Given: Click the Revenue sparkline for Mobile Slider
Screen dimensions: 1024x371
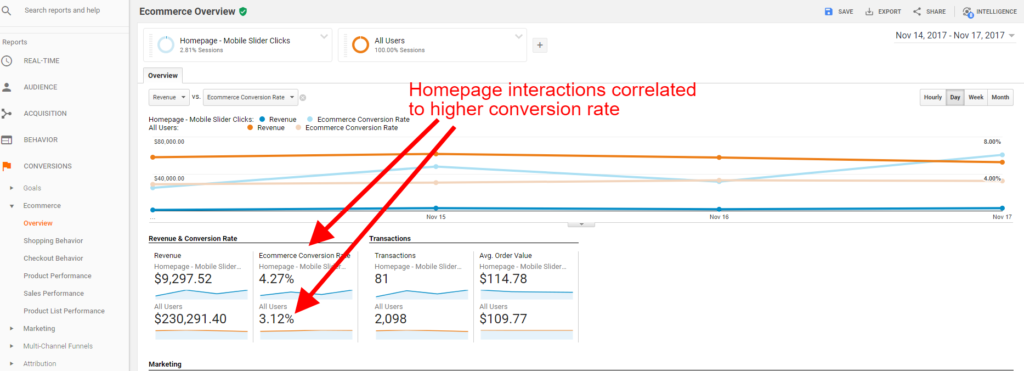Looking at the screenshot, I should (x=201, y=294).
